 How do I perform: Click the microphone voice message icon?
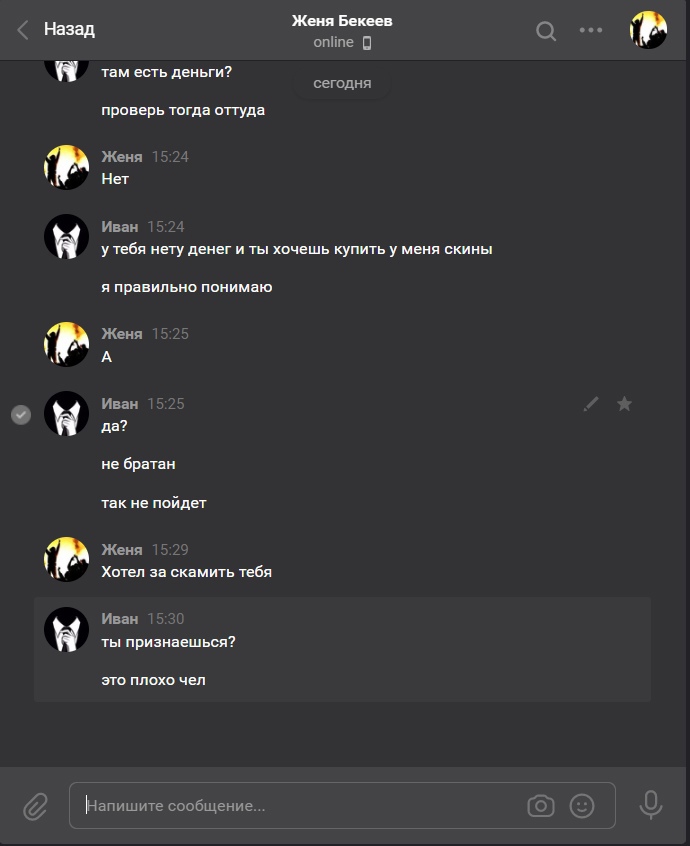651,804
